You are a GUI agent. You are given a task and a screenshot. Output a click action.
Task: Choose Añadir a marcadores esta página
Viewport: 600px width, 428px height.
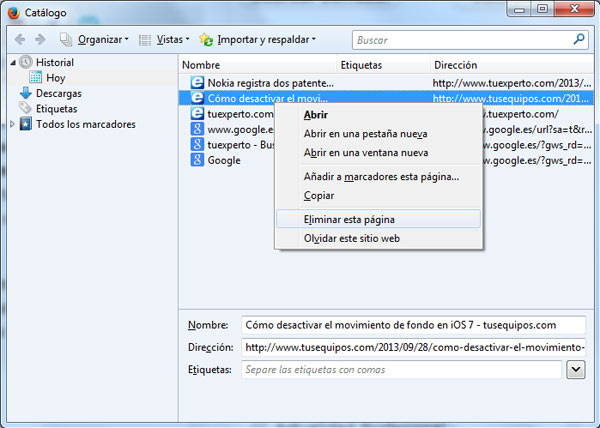tap(378, 177)
